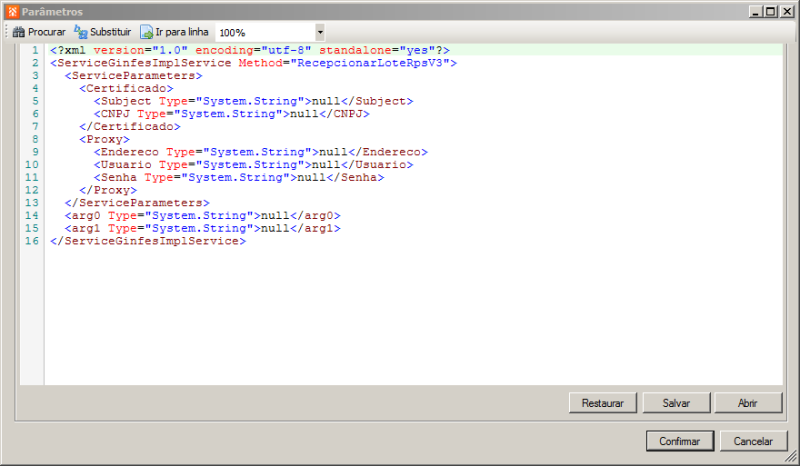Click the xml version declaration line

click(250, 50)
